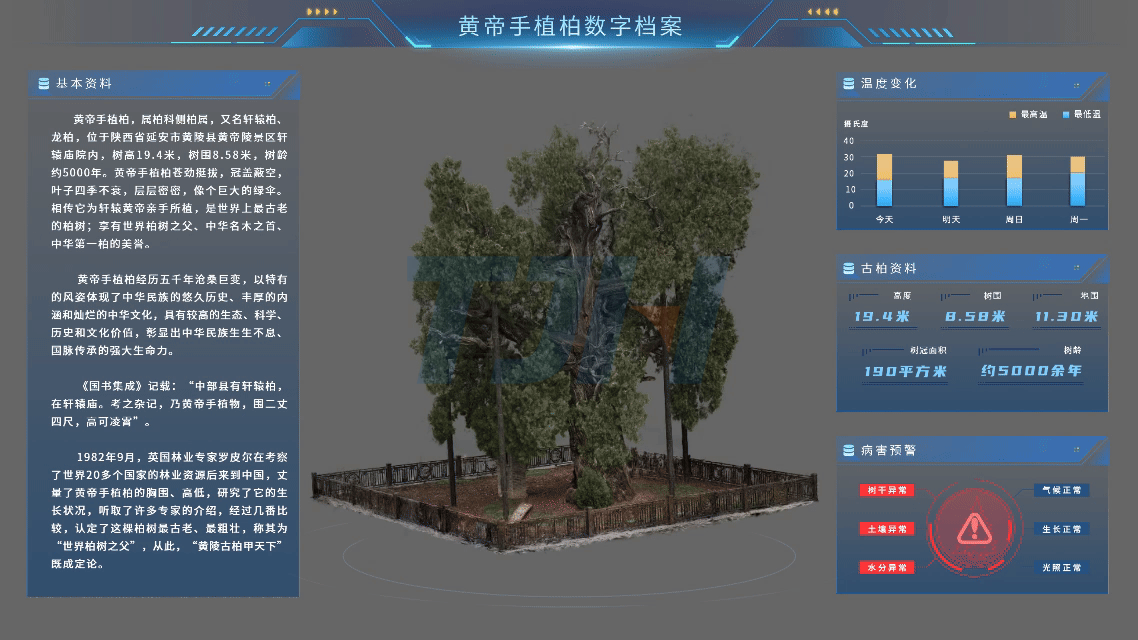Image resolution: width=1138 pixels, height=640 pixels.
Task: Toggle the 气候正常 status indicator
Action: [1063, 489]
